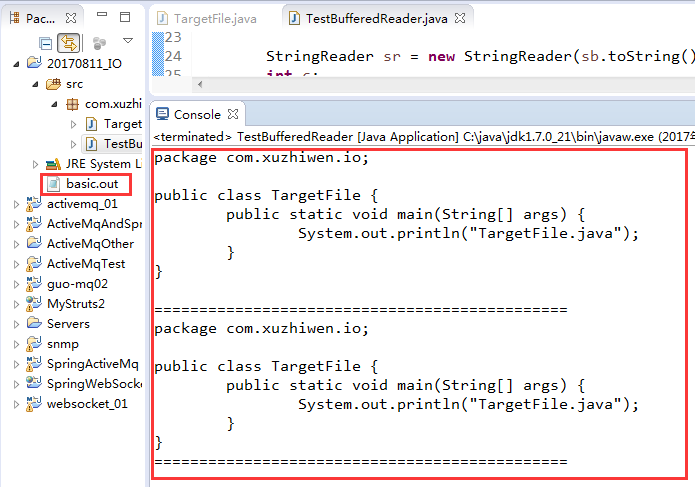Expand the ActiveMqTest project
The width and height of the screenshot is (695, 487).
tap(16, 265)
